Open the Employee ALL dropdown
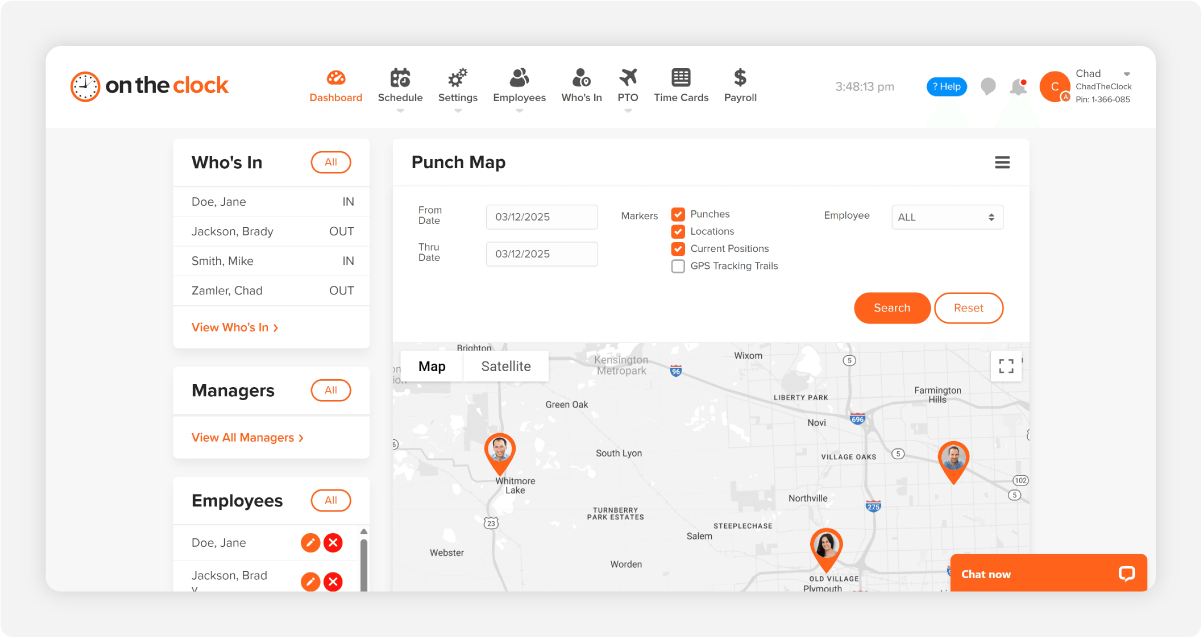This screenshot has width=1201, height=637. 947,217
